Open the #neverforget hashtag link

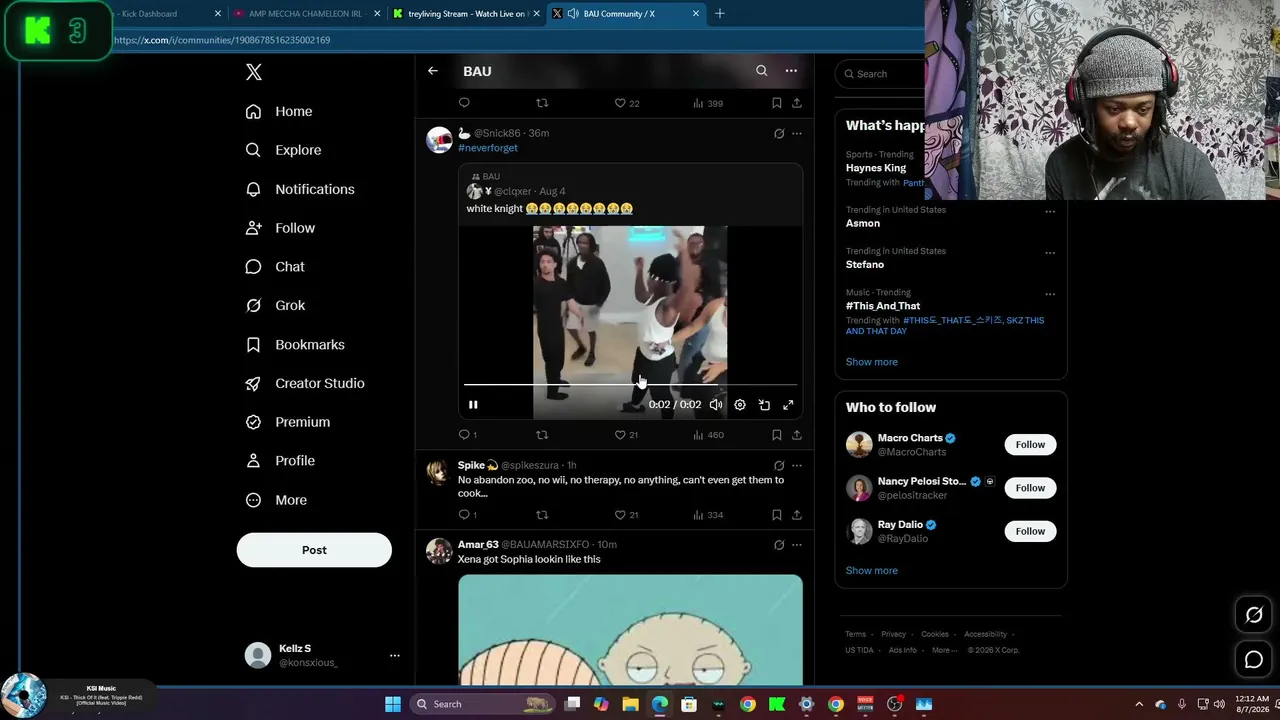coord(488,148)
